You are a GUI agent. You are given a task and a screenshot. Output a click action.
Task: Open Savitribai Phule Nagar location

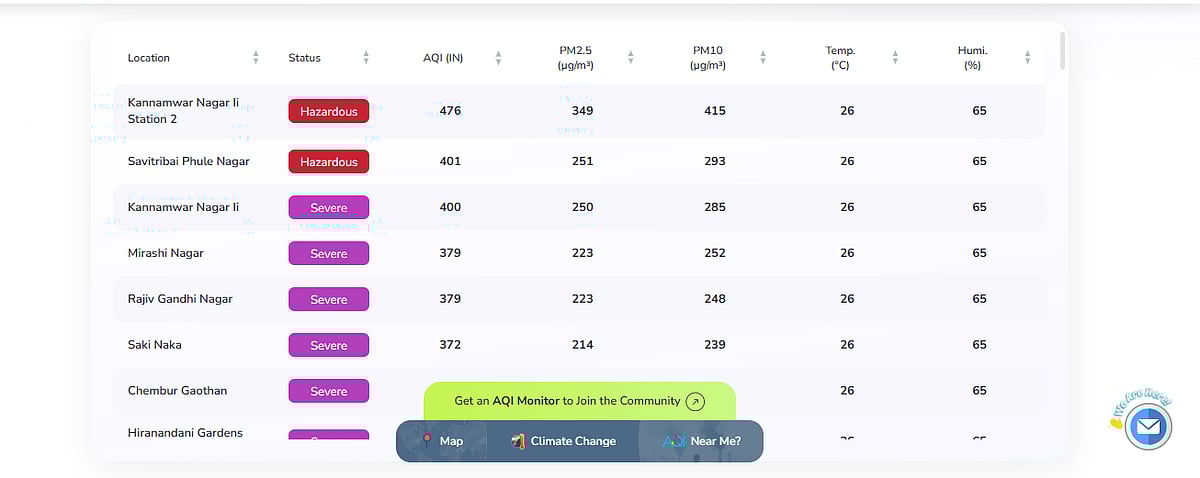[188, 161]
